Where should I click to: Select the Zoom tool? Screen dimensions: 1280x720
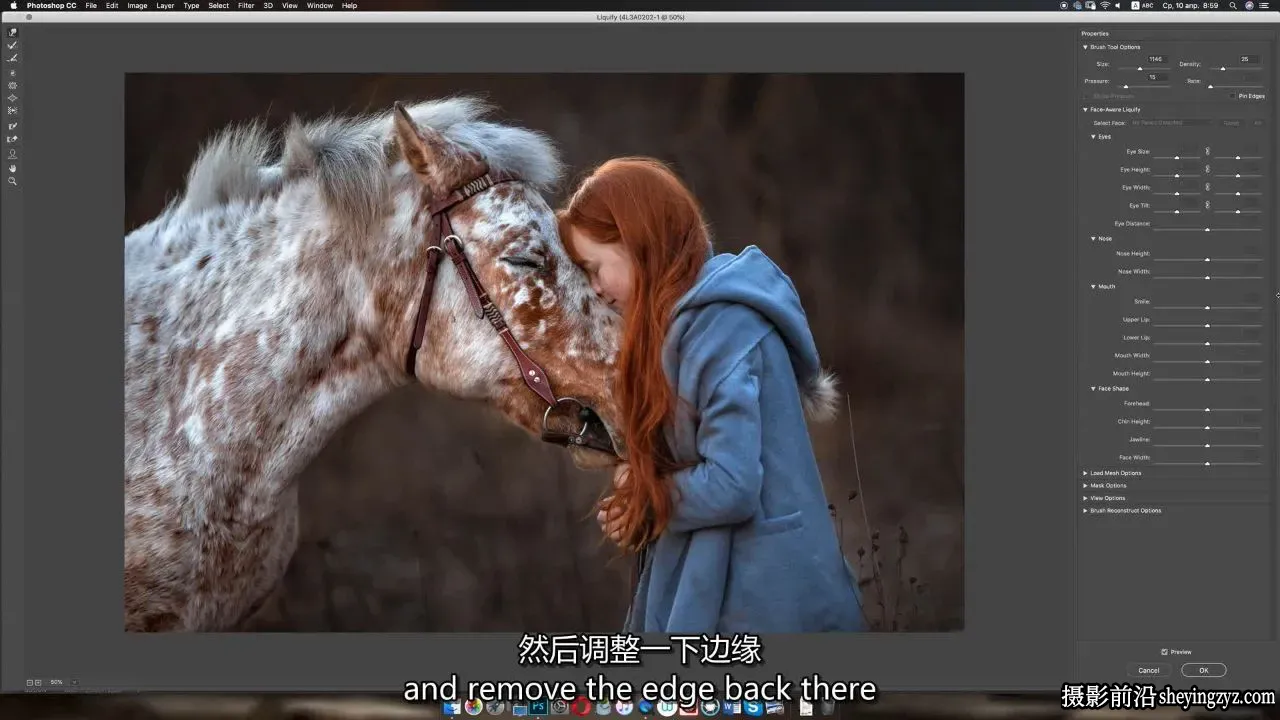(12, 181)
